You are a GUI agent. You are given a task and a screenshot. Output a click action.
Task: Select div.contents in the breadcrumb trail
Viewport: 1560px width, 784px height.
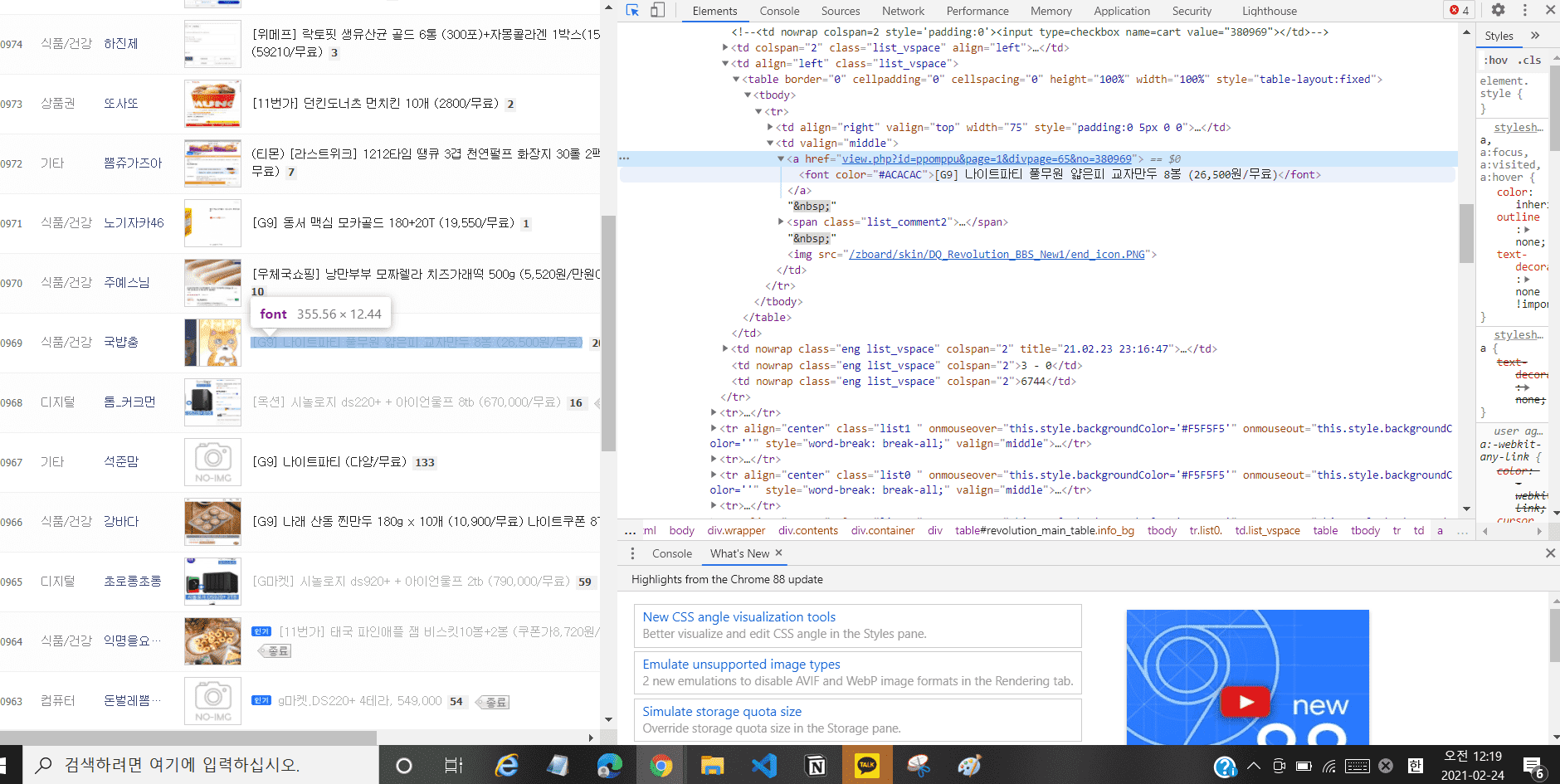(808, 531)
